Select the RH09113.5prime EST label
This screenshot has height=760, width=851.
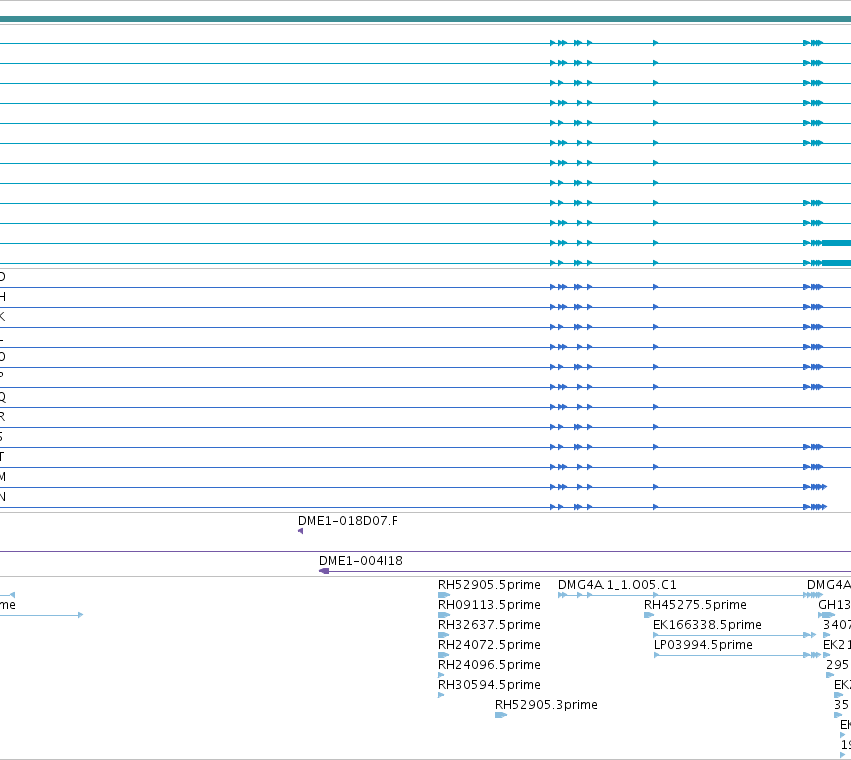point(489,605)
